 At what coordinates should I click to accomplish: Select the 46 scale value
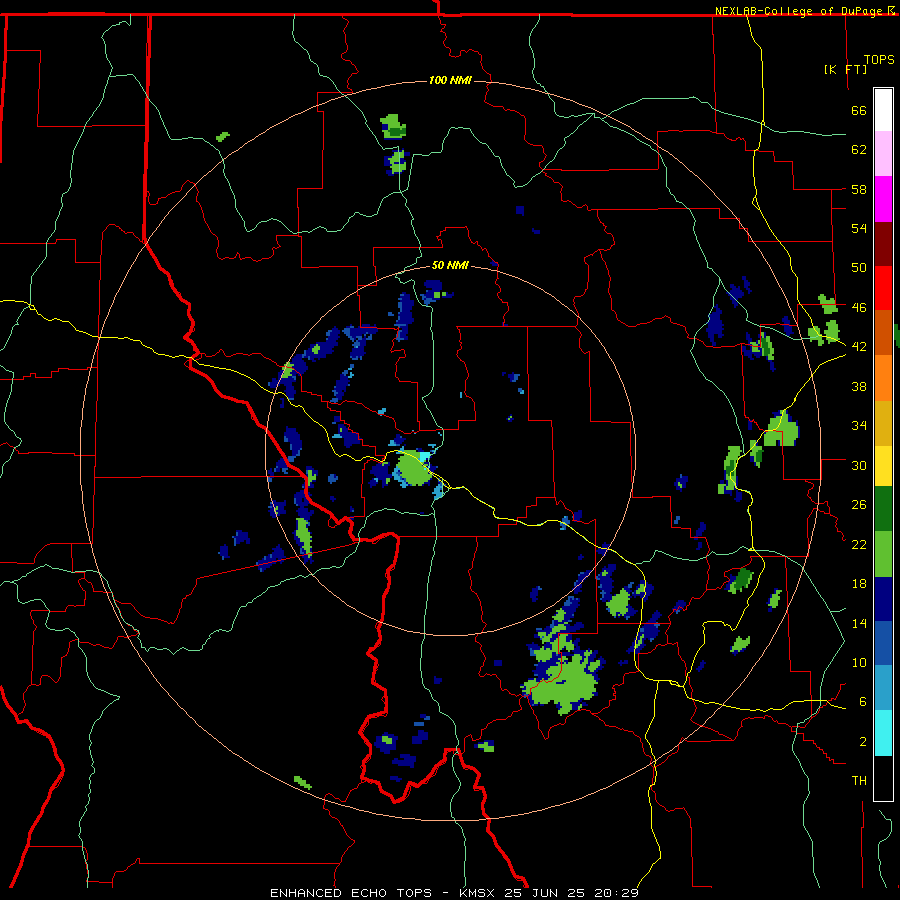tap(859, 307)
